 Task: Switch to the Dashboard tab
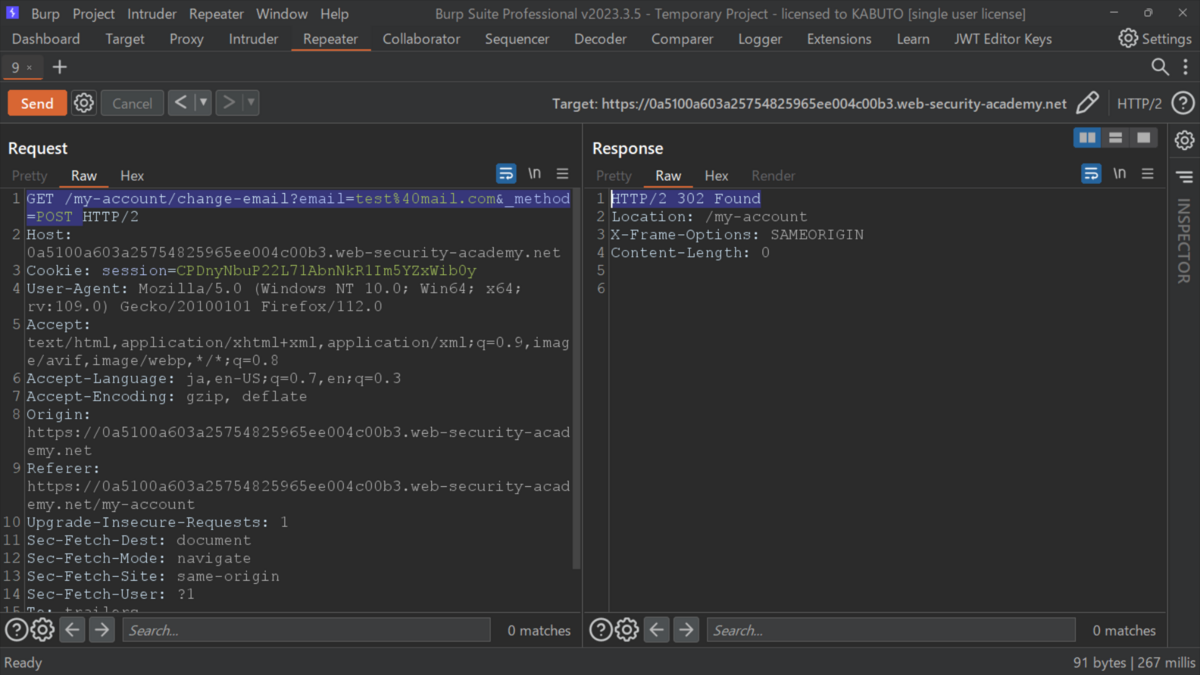[x=46, y=39]
